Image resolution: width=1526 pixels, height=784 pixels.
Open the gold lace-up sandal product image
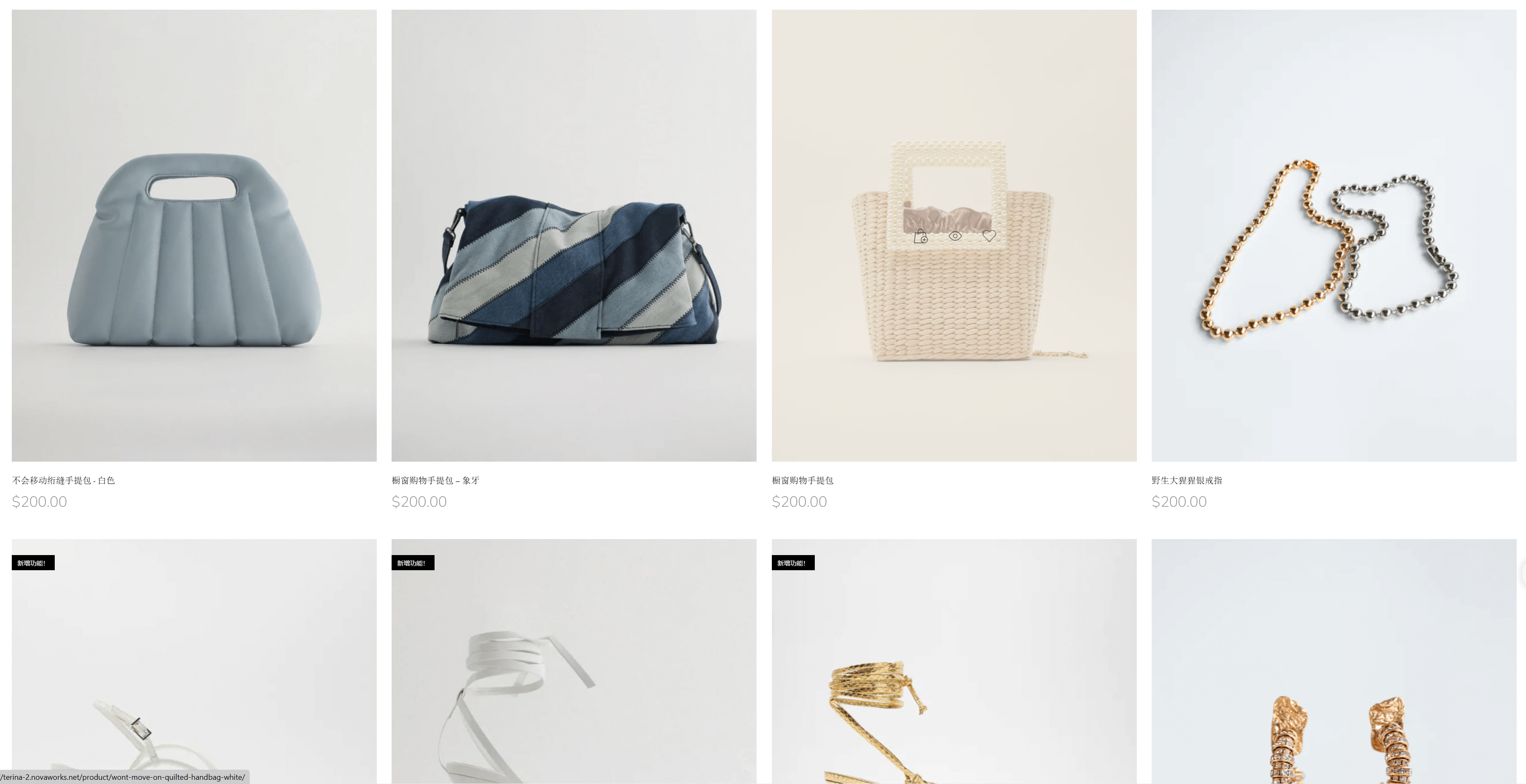954,661
